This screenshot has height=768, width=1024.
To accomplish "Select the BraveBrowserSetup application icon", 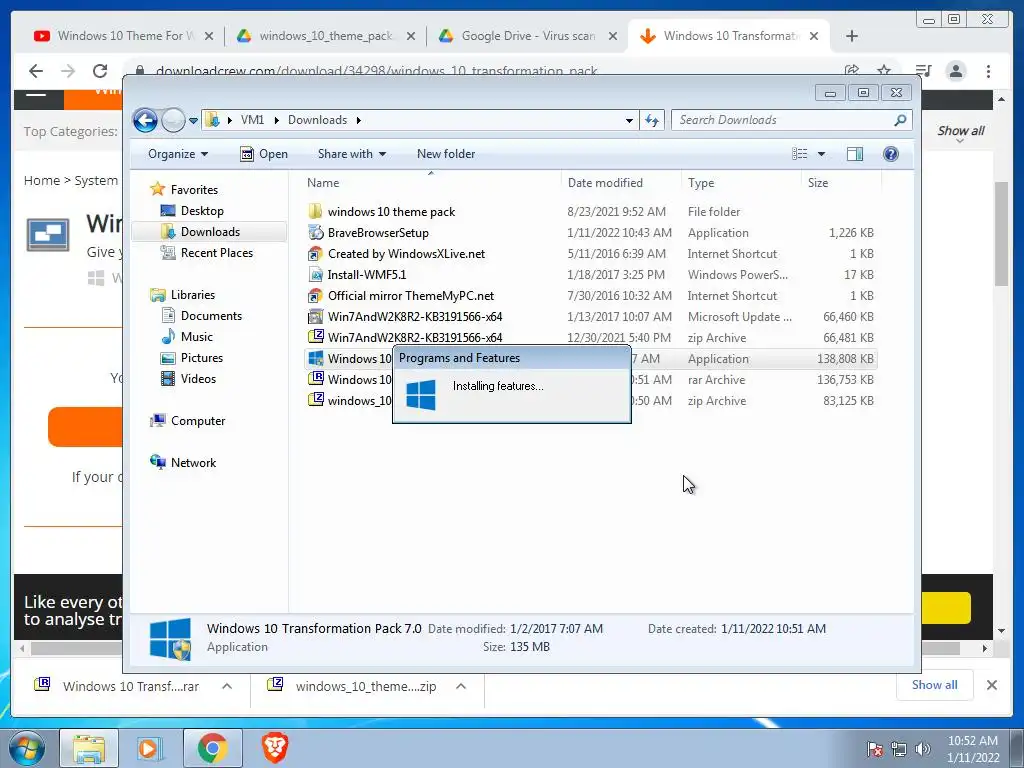I will pyautogui.click(x=315, y=232).
